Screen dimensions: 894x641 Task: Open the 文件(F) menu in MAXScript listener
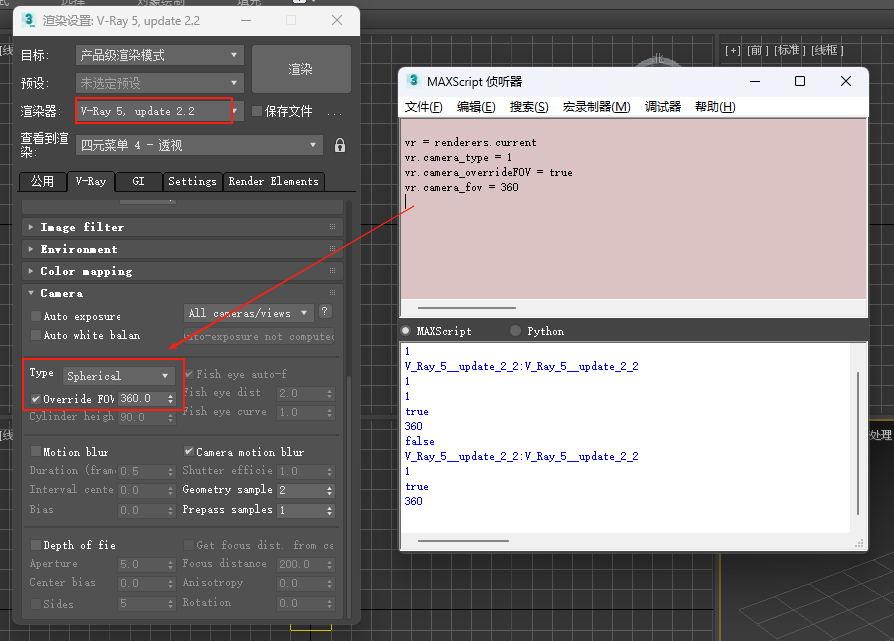coord(424,107)
